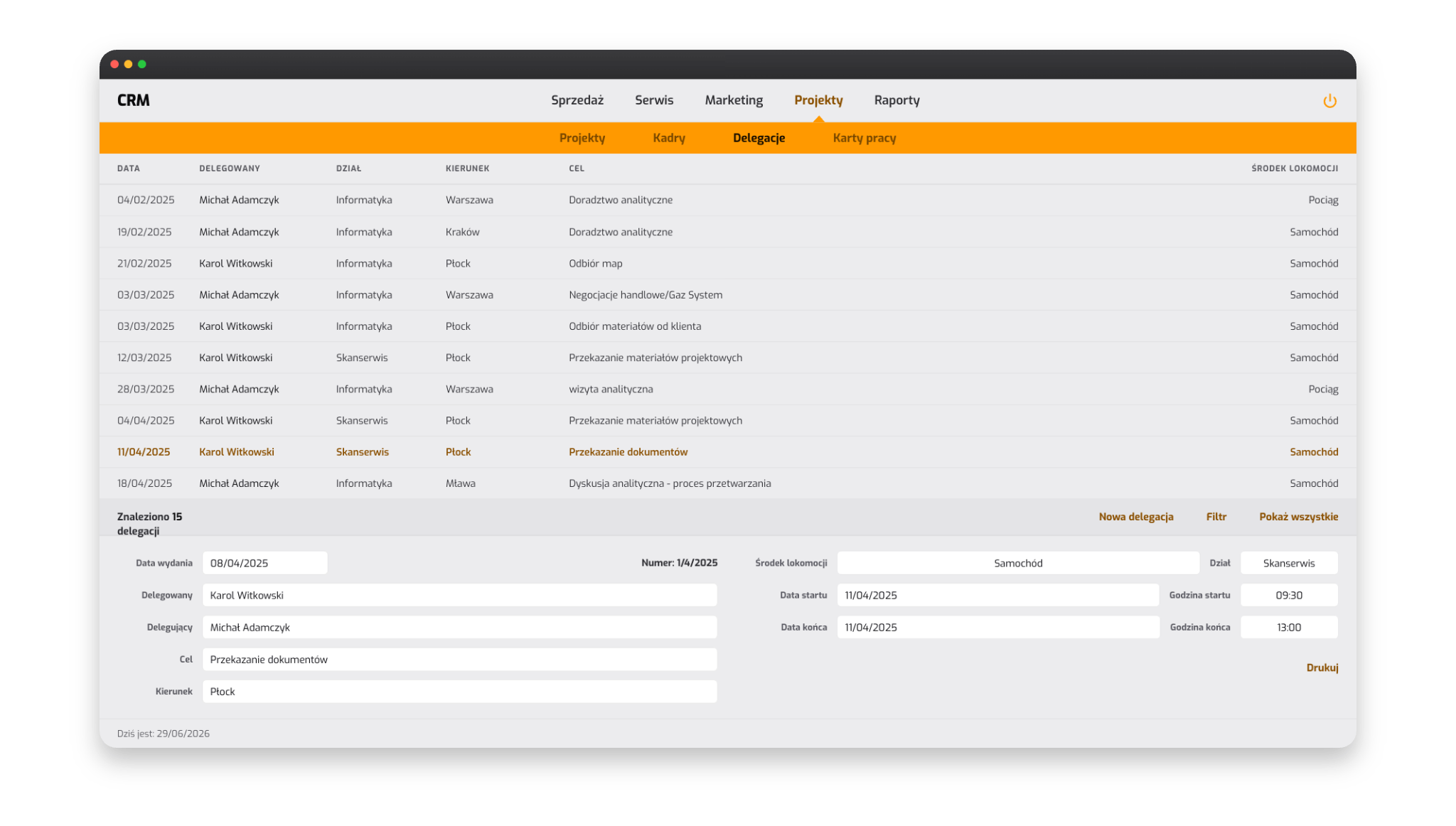The width and height of the screenshot is (1456, 826).
Task: Click Godzina końca field 13:00
Action: [x=1289, y=627]
